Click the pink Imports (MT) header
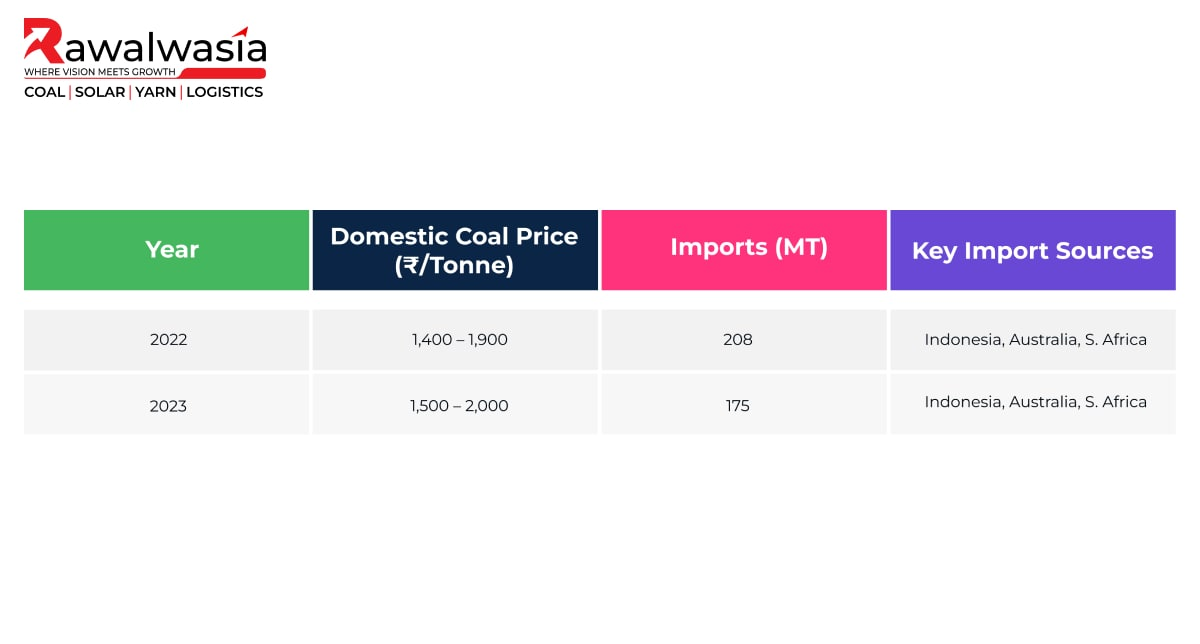The image size is (1200, 644). (x=744, y=250)
